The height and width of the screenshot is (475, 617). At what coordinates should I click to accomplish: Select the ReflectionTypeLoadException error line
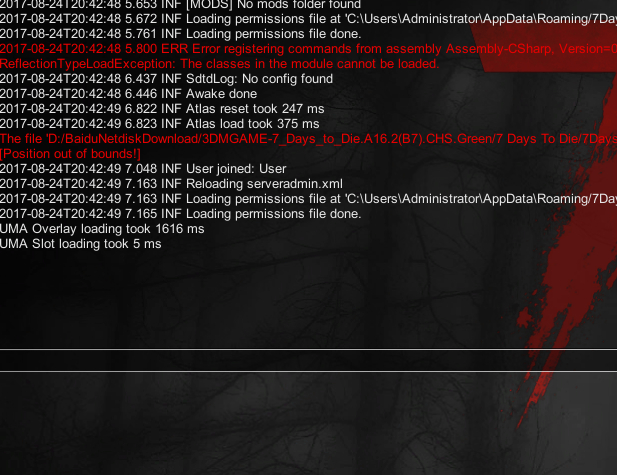[x=219, y=64]
